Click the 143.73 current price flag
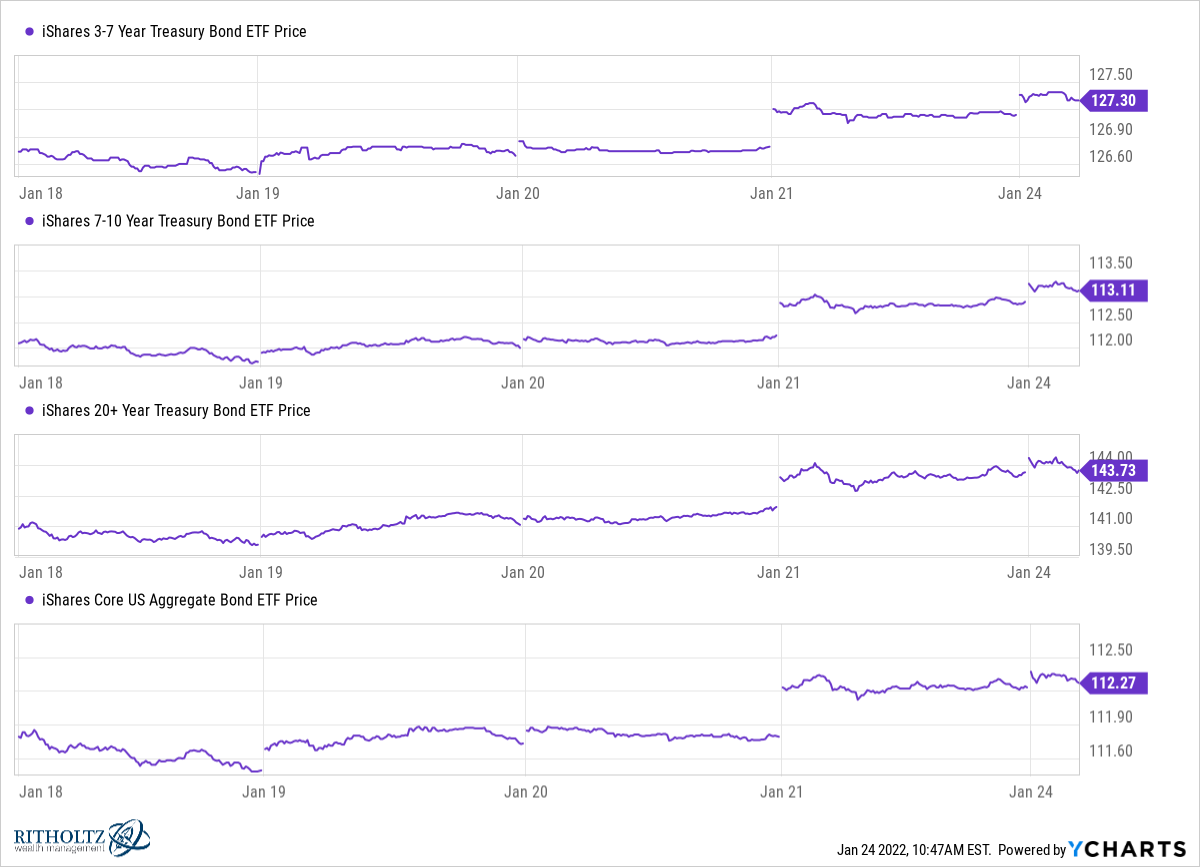 1115,470
